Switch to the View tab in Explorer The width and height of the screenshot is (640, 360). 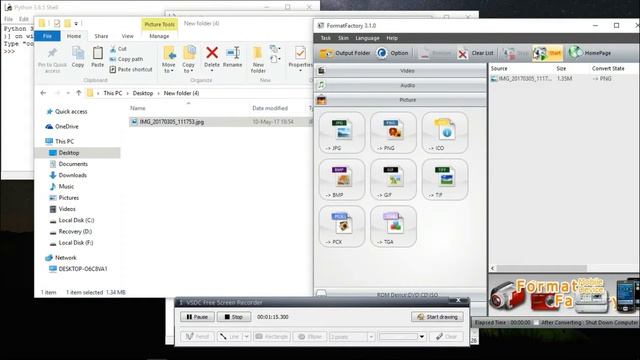(x=127, y=36)
